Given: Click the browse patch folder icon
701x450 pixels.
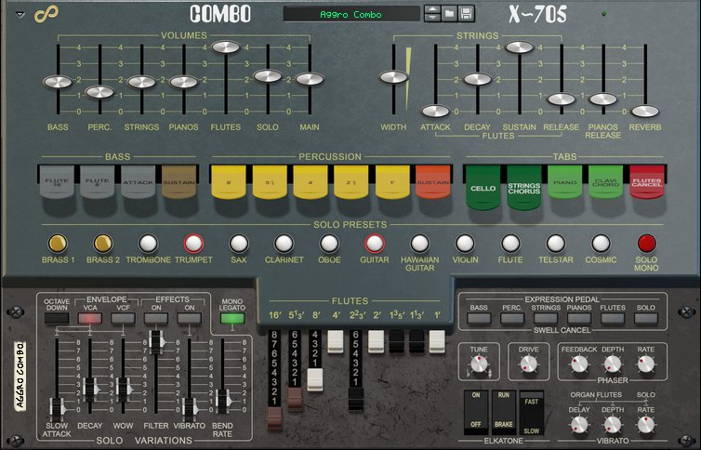Looking at the screenshot, I should [450, 14].
